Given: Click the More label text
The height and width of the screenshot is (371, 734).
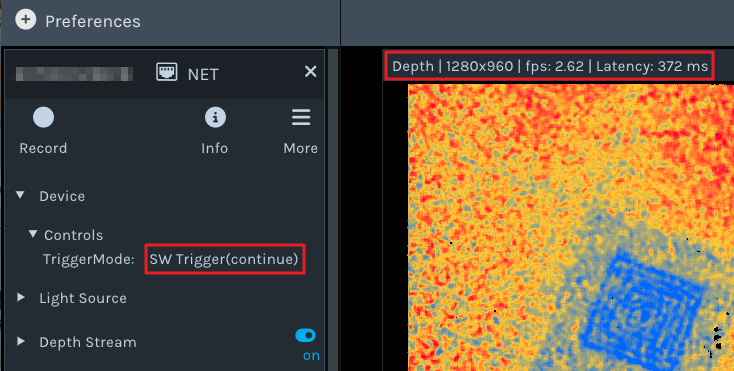Looking at the screenshot, I should pyautogui.click(x=301, y=148).
